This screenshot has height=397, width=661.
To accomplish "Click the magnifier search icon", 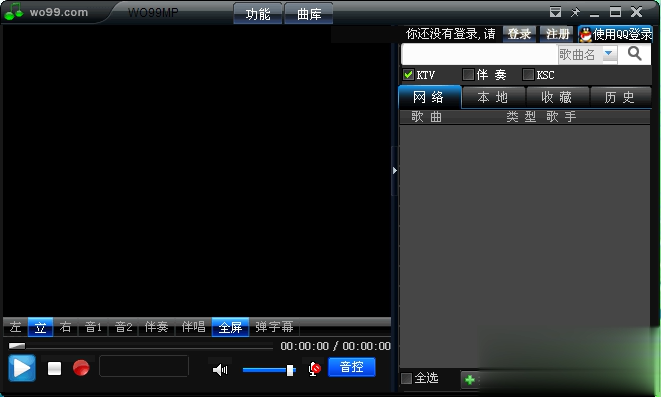I will pos(634,54).
